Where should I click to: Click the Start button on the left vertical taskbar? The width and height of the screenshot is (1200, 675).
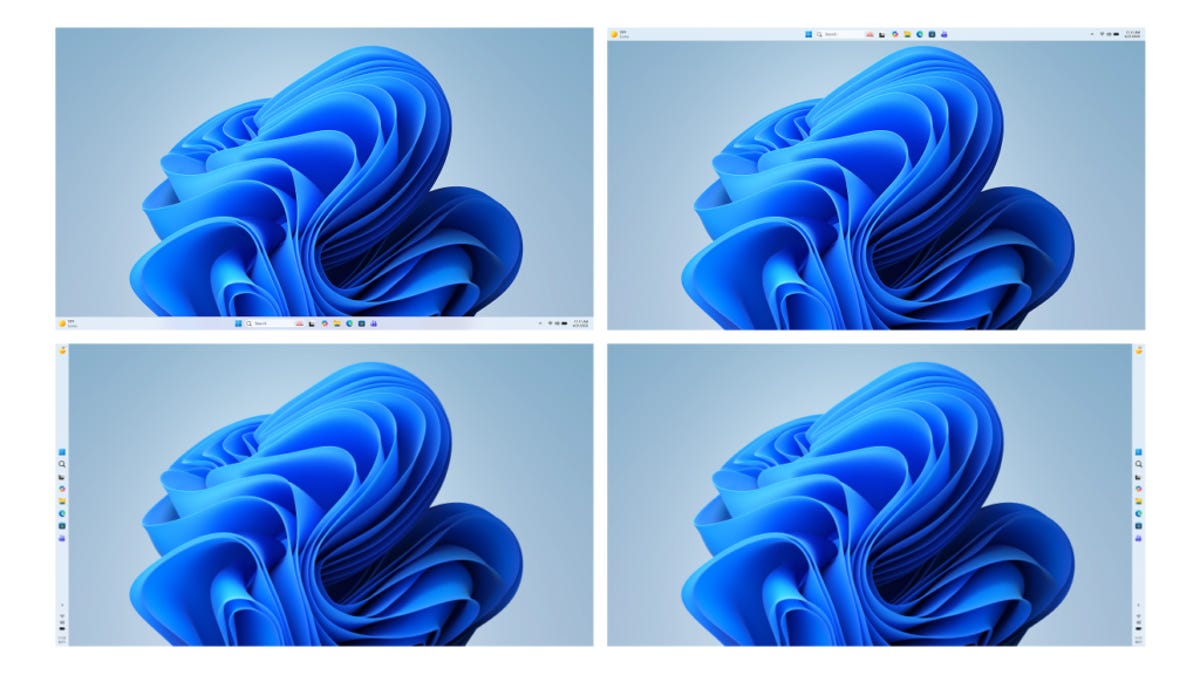point(62,451)
